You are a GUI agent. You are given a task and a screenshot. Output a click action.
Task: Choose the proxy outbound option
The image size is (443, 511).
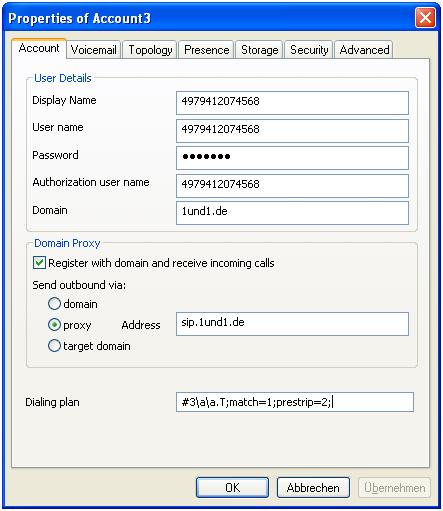(54, 325)
